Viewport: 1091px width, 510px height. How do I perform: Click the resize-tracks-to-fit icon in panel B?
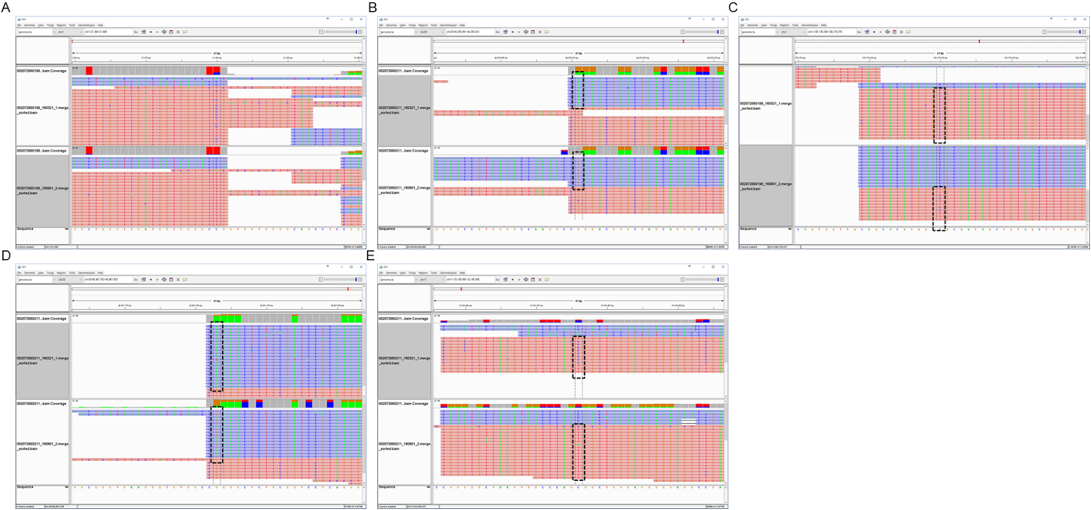pos(542,31)
